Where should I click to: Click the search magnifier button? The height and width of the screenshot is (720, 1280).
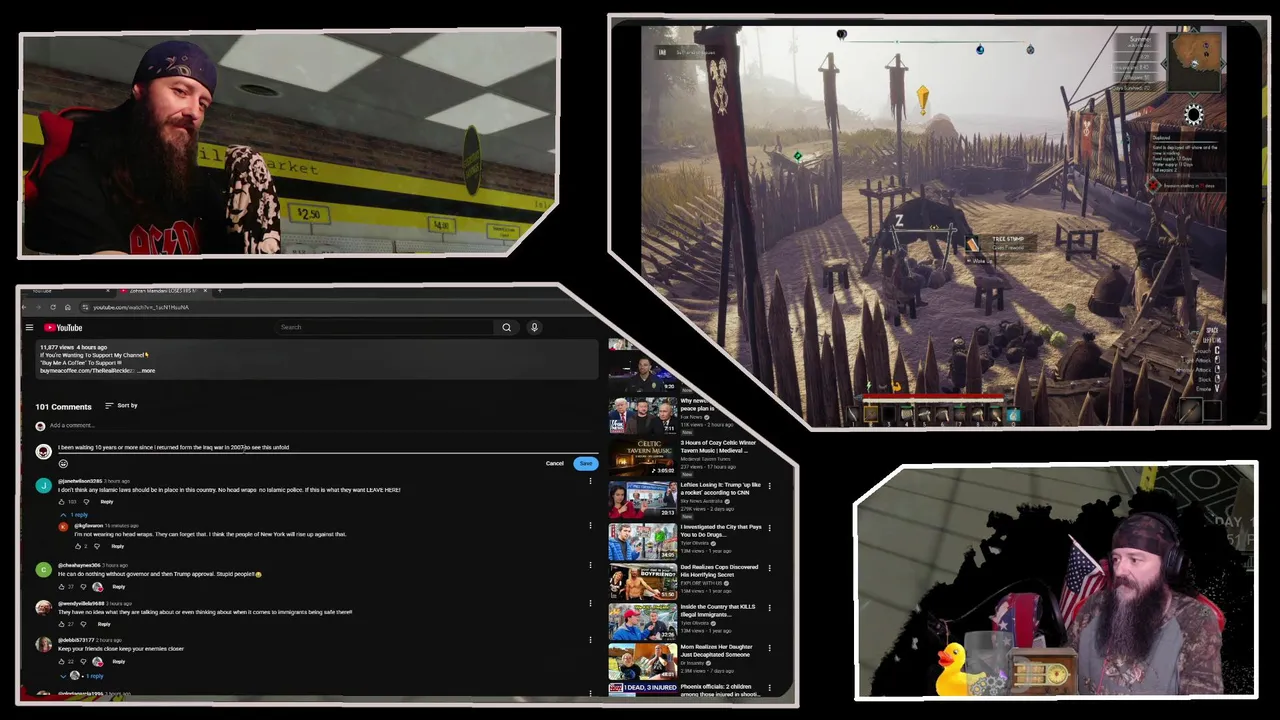[506, 327]
